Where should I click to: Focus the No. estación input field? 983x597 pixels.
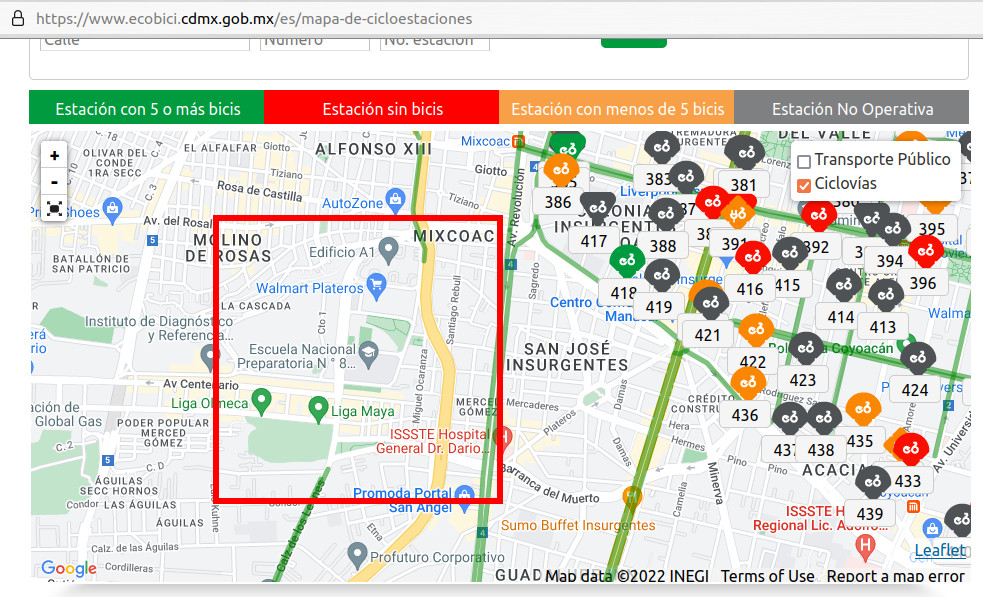click(434, 43)
